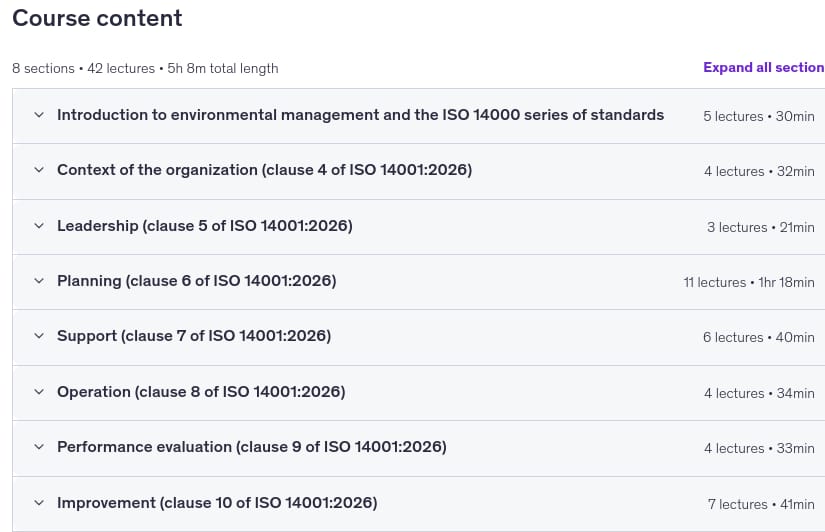Expand the Operation clause 8 chevron

[39, 392]
